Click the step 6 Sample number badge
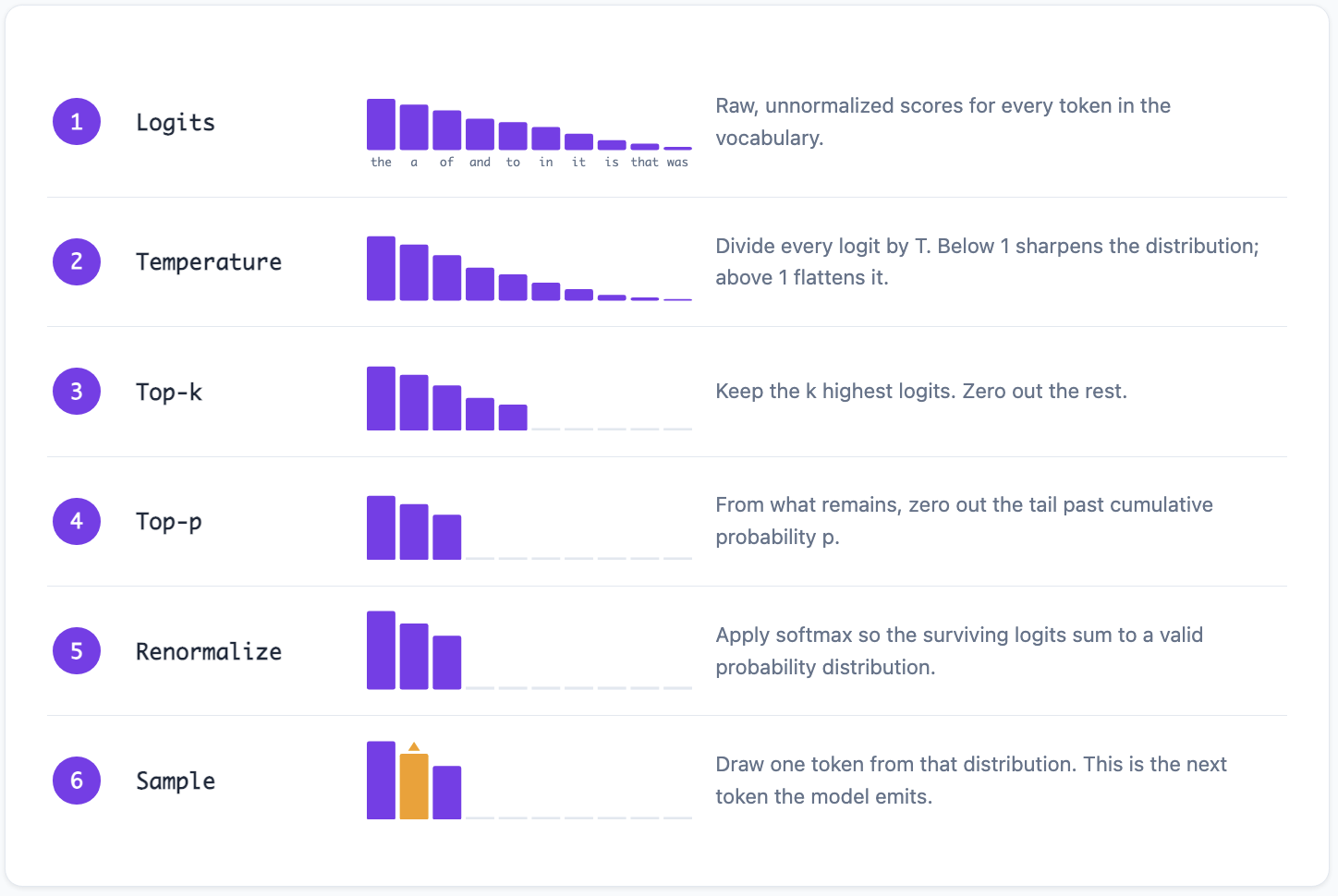Viewport: 1338px width, 896px height. [77, 781]
